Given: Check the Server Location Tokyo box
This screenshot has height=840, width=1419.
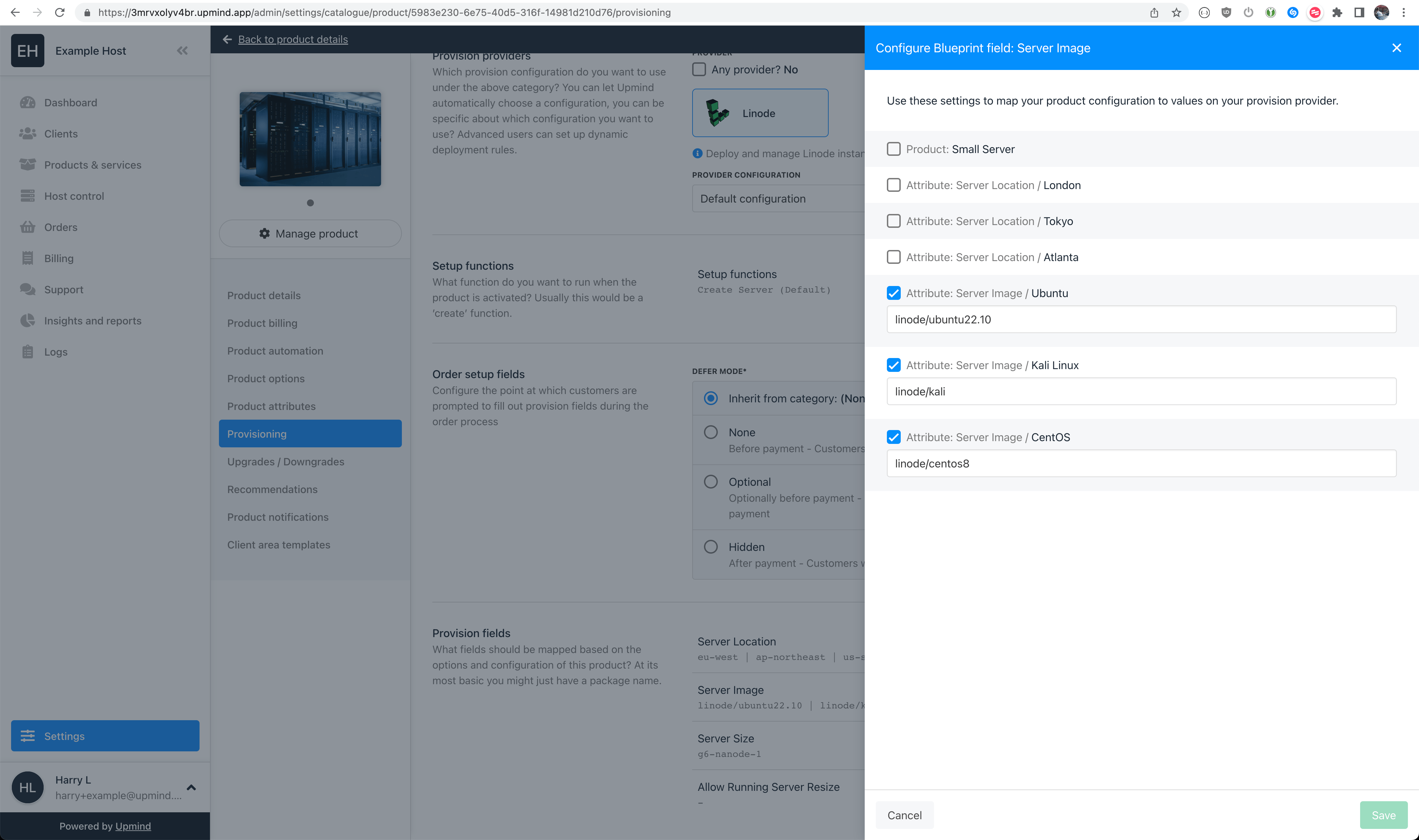Looking at the screenshot, I should (893, 221).
